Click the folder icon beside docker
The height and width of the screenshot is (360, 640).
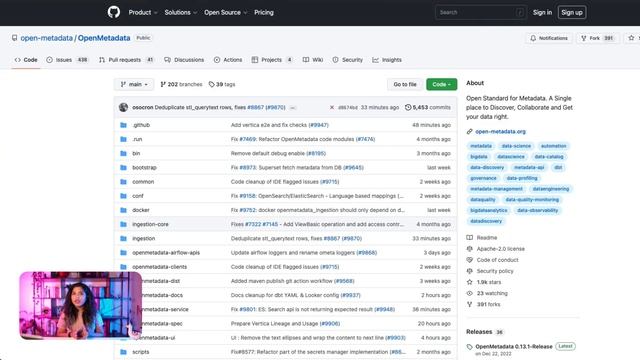tap(123, 210)
